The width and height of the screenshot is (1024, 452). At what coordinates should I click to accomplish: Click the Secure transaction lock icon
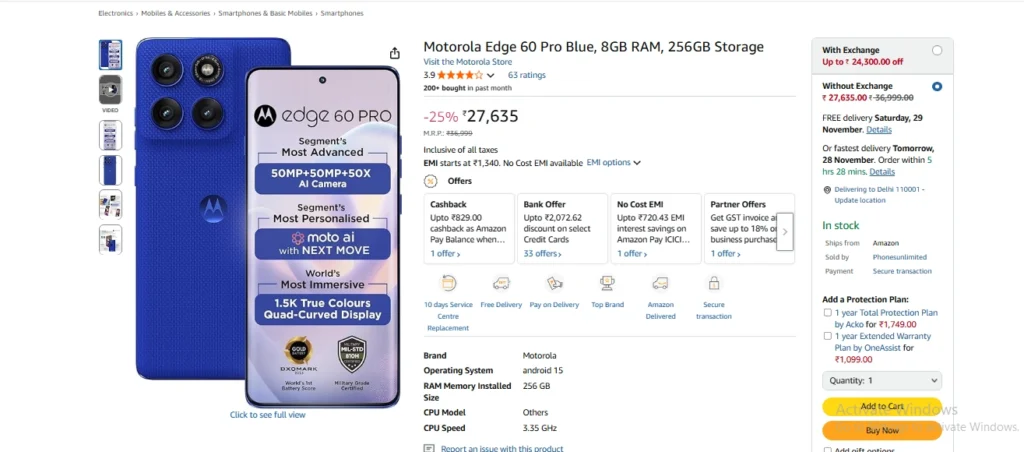click(x=713, y=283)
